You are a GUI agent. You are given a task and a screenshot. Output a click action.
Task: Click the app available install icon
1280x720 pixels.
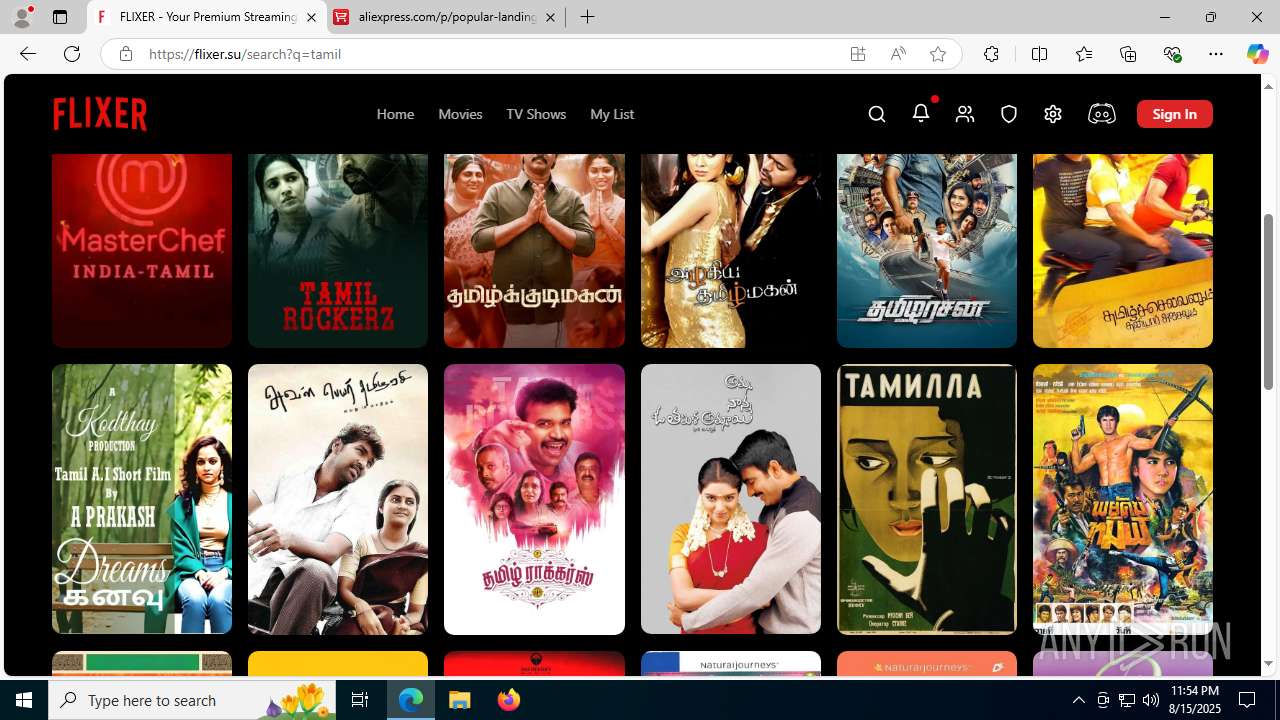[858, 54]
